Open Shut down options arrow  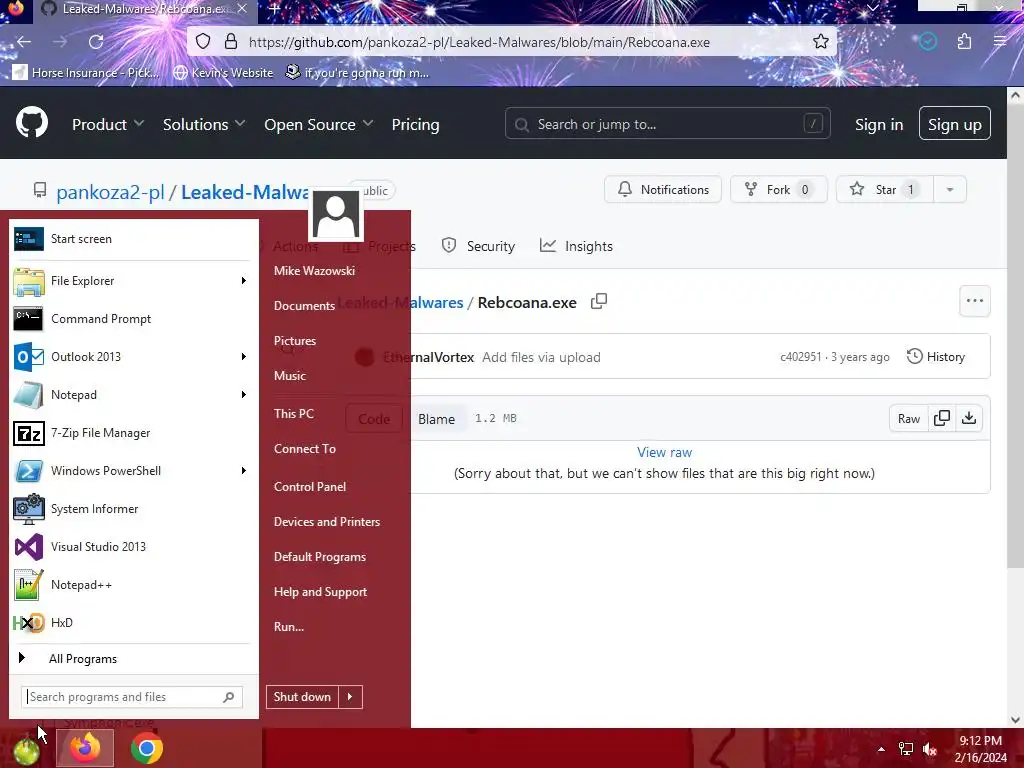[x=350, y=697]
